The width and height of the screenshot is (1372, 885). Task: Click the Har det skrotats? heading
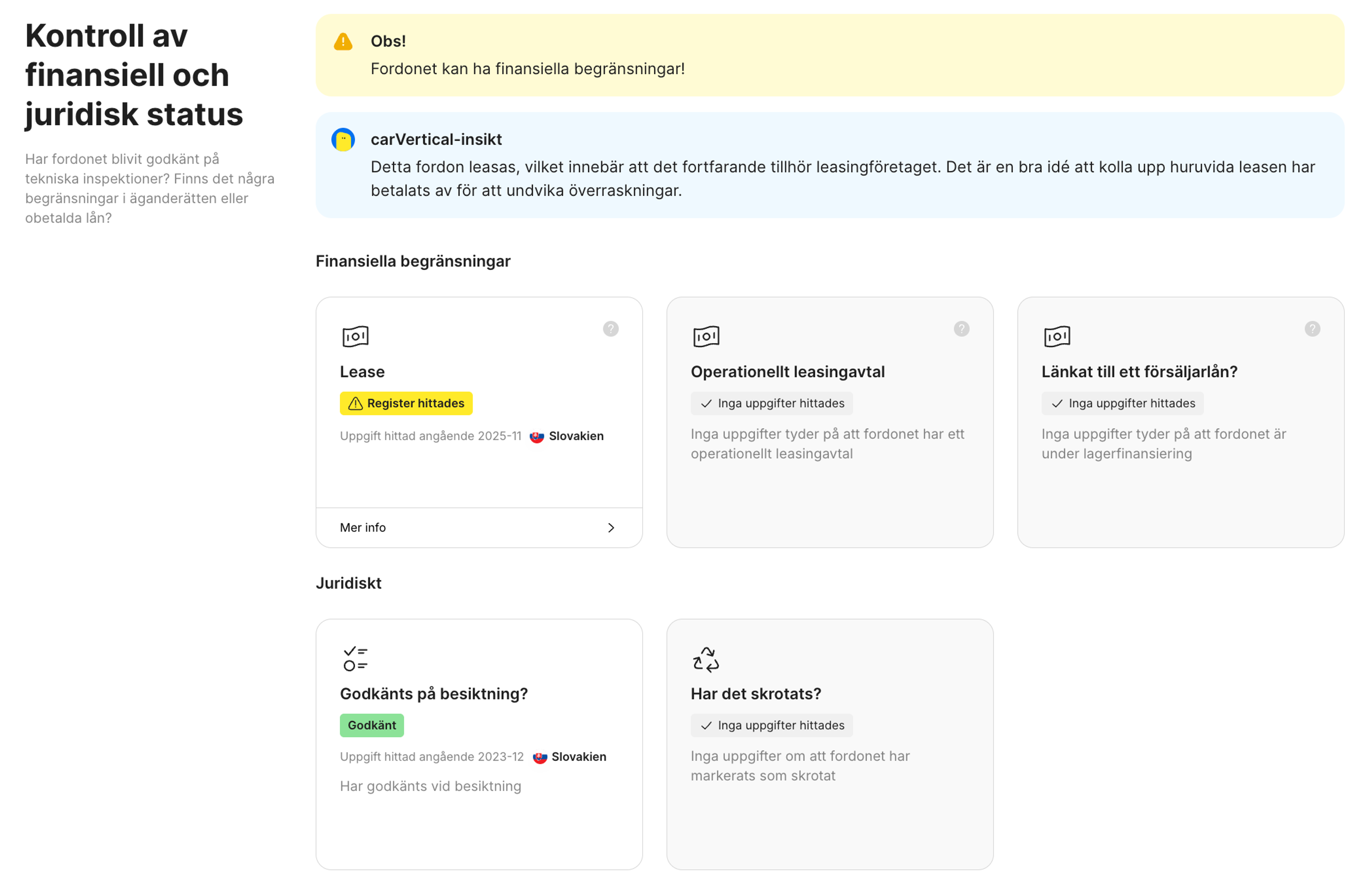(x=756, y=693)
